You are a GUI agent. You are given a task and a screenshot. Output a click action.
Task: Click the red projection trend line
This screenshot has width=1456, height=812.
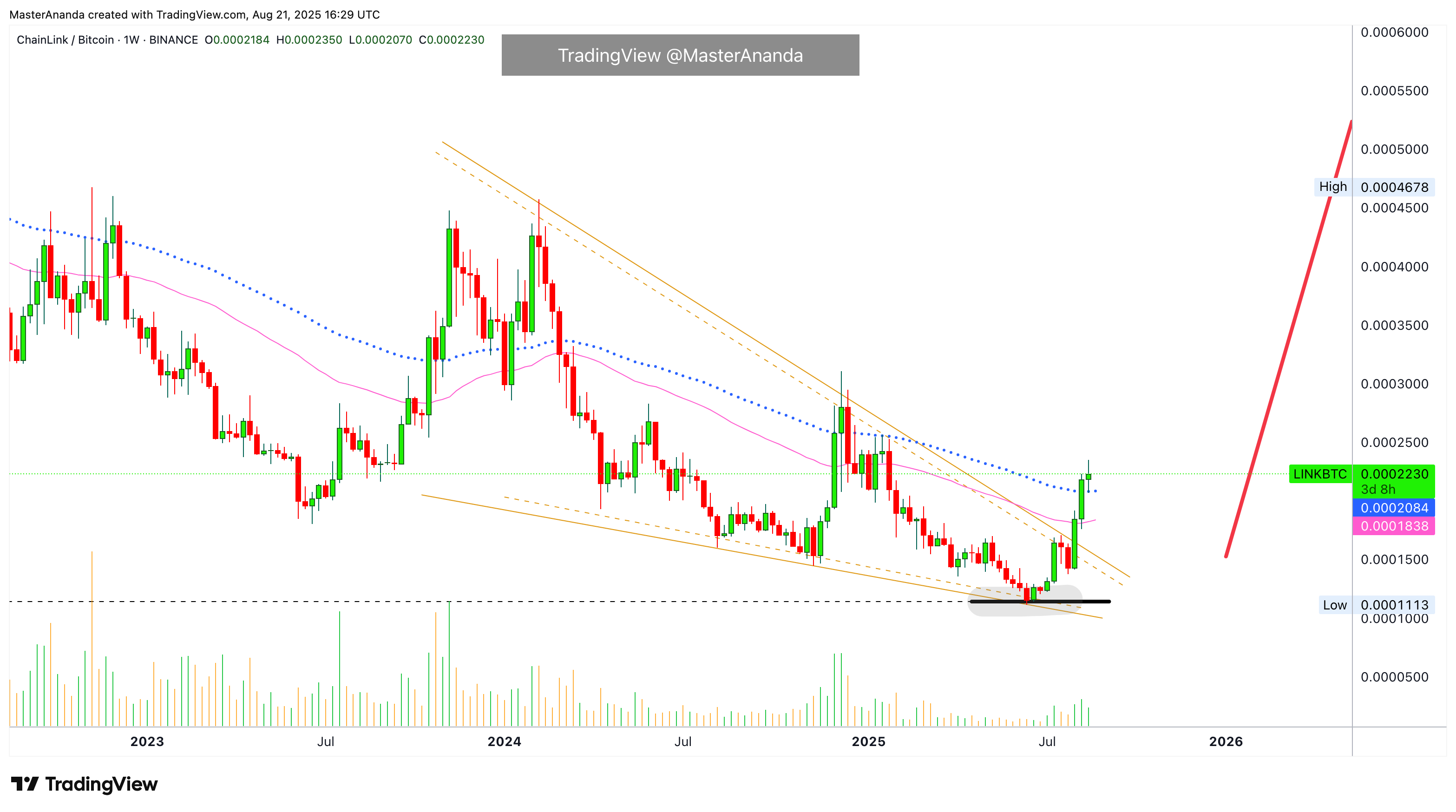pyautogui.click(x=1289, y=339)
